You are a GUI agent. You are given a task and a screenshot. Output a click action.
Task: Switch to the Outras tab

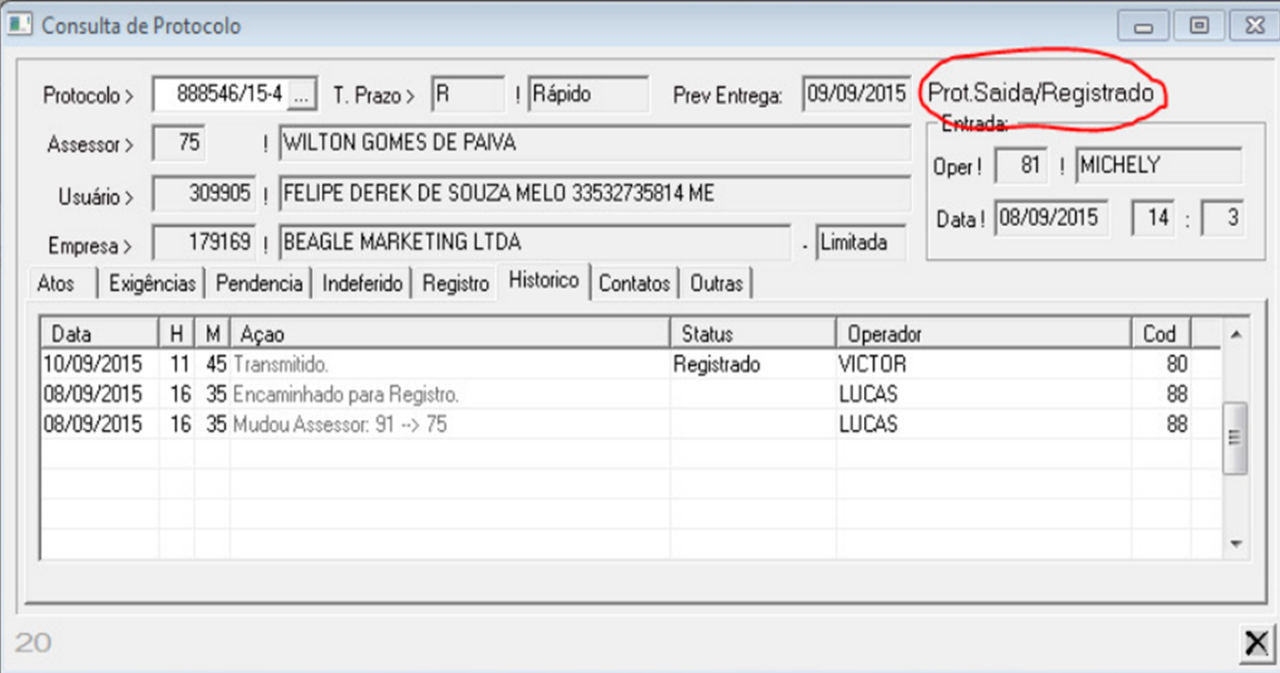pyautogui.click(x=716, y=284)
